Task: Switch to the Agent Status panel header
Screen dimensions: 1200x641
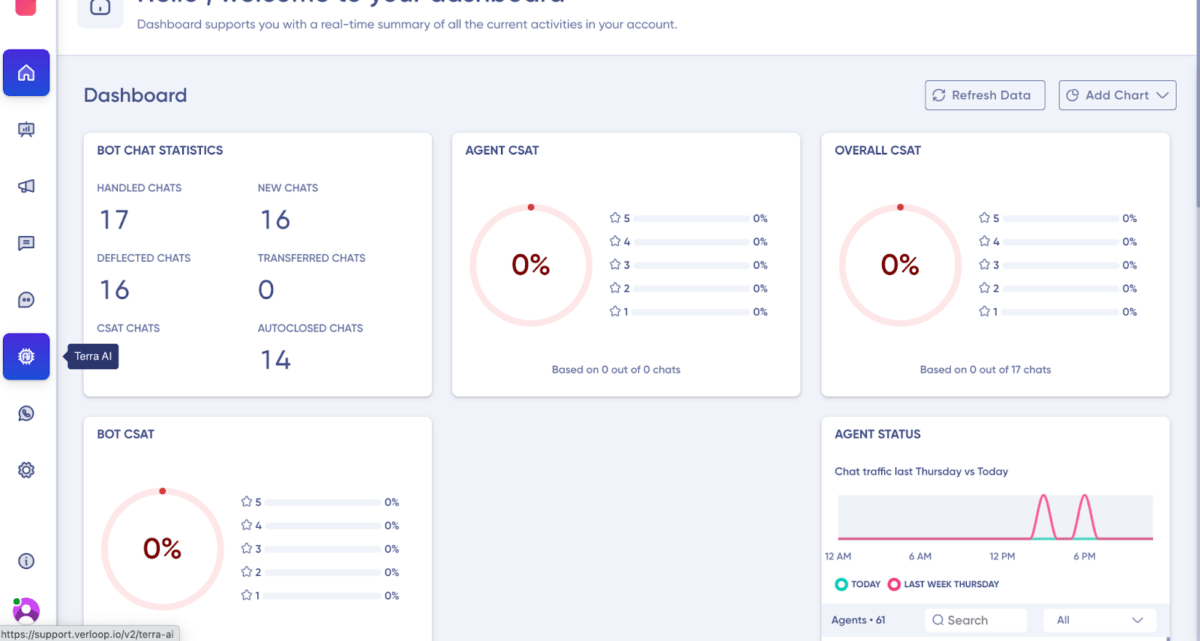Action: [x=877, y=434]
